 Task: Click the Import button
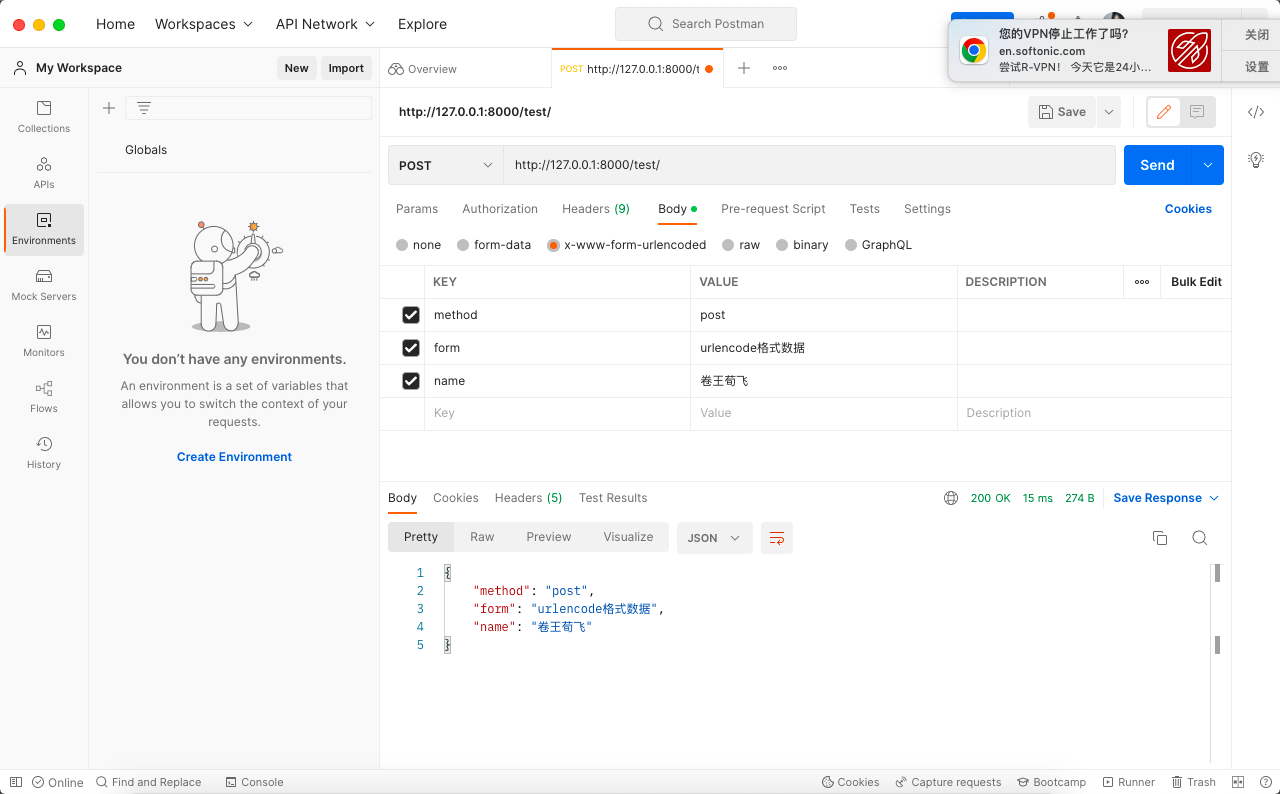(x=346, y=68)
